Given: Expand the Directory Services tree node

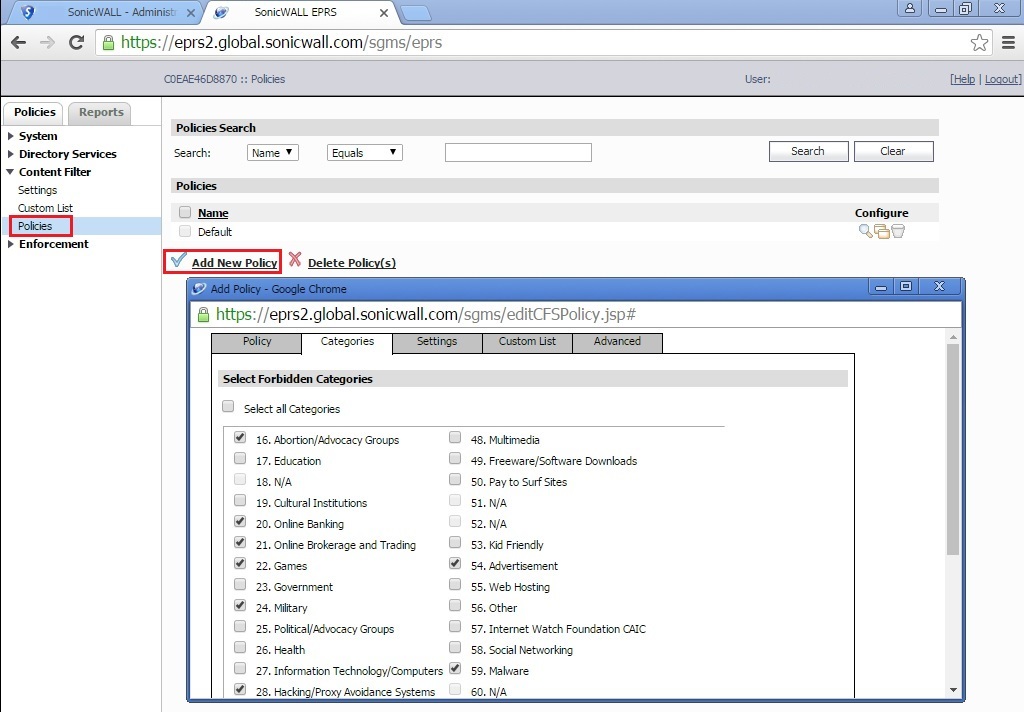Looking at the screenshot, I should coord(11,154).
